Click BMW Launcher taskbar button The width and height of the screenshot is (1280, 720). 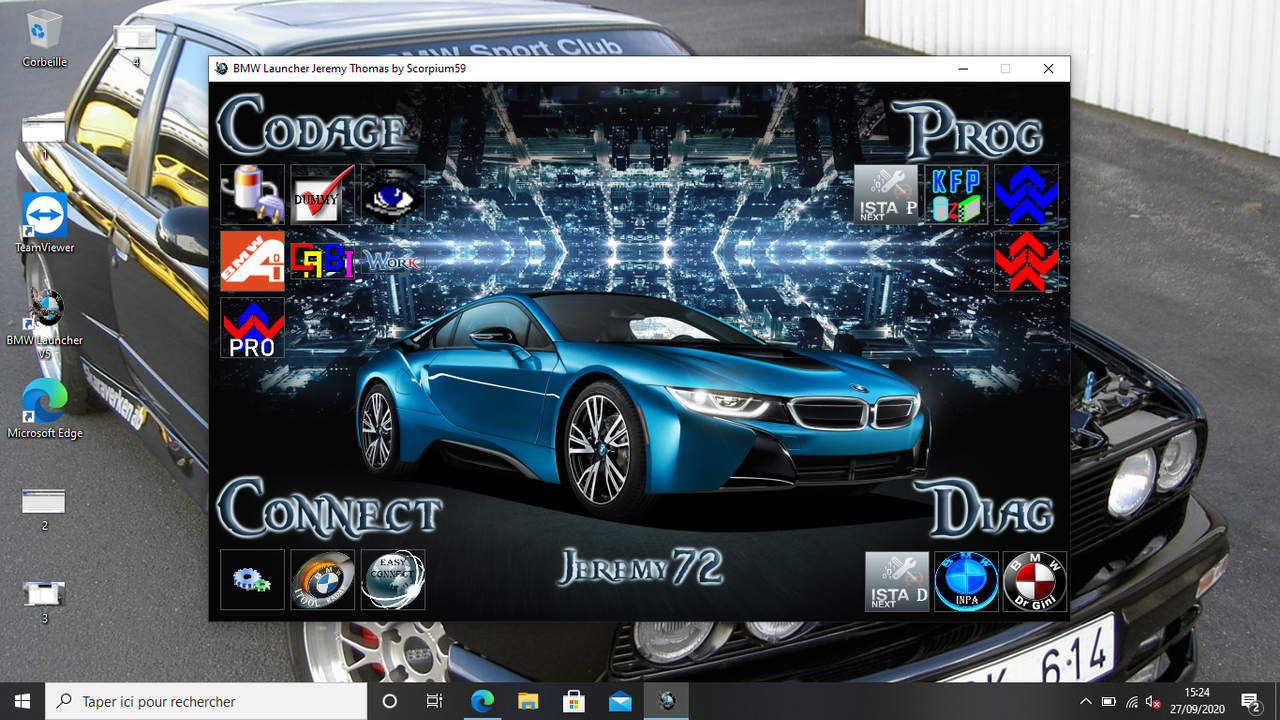[x=666, y=701]
